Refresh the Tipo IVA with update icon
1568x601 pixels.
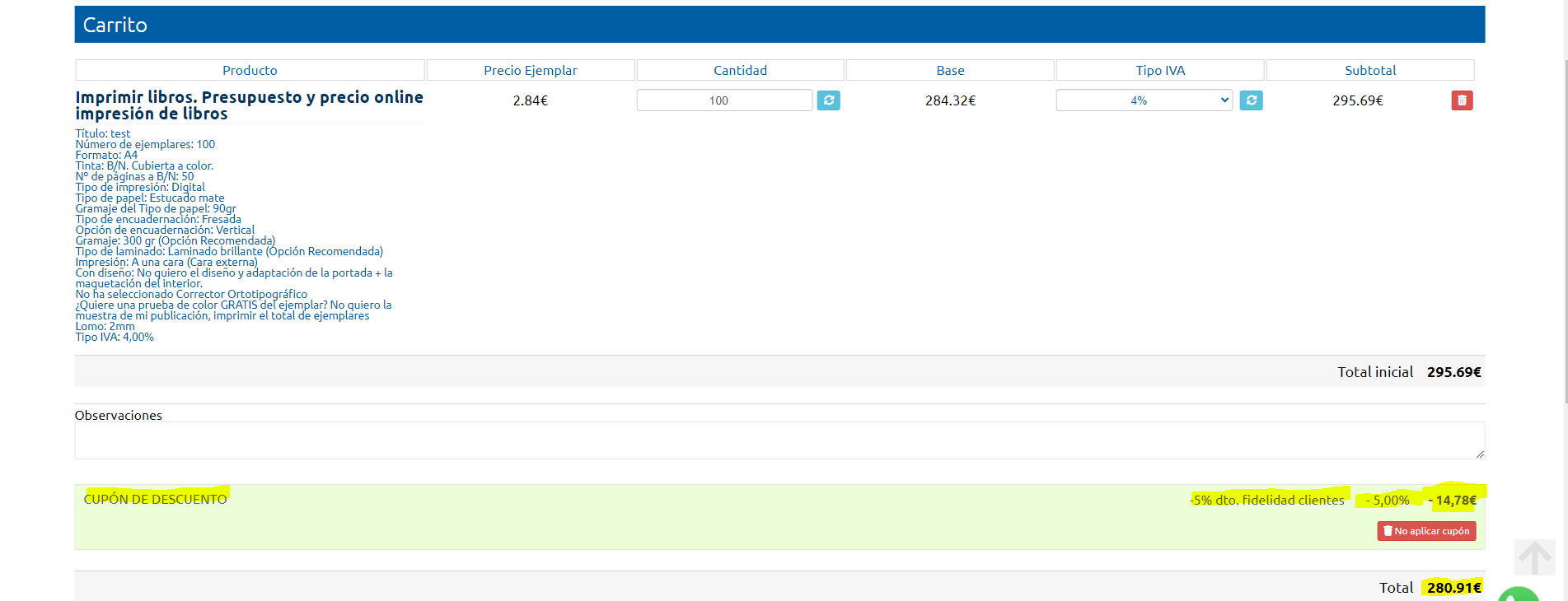[x=1251, y=100]
